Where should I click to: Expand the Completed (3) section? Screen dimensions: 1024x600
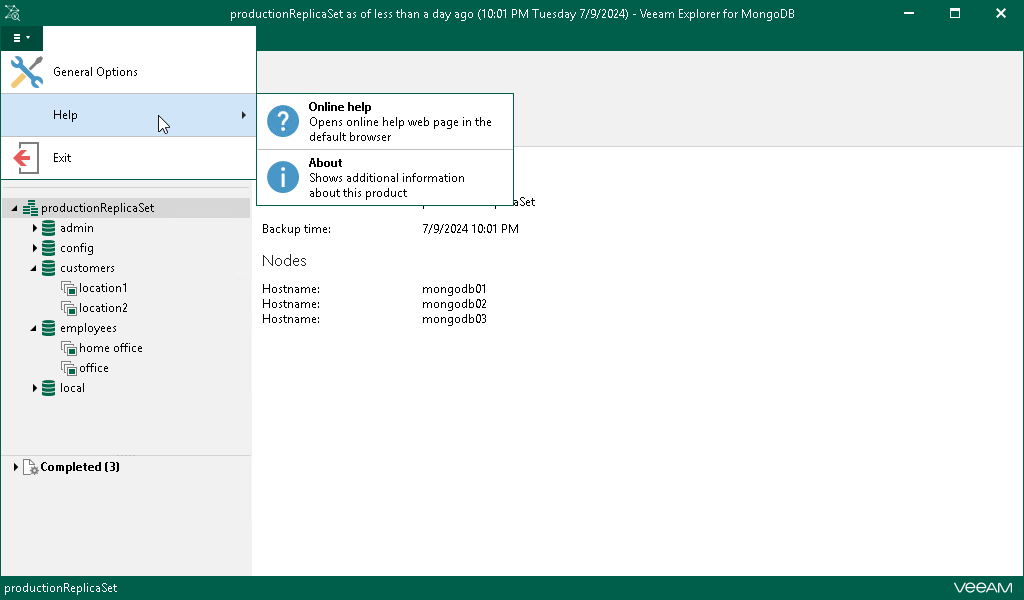(16, 467)
